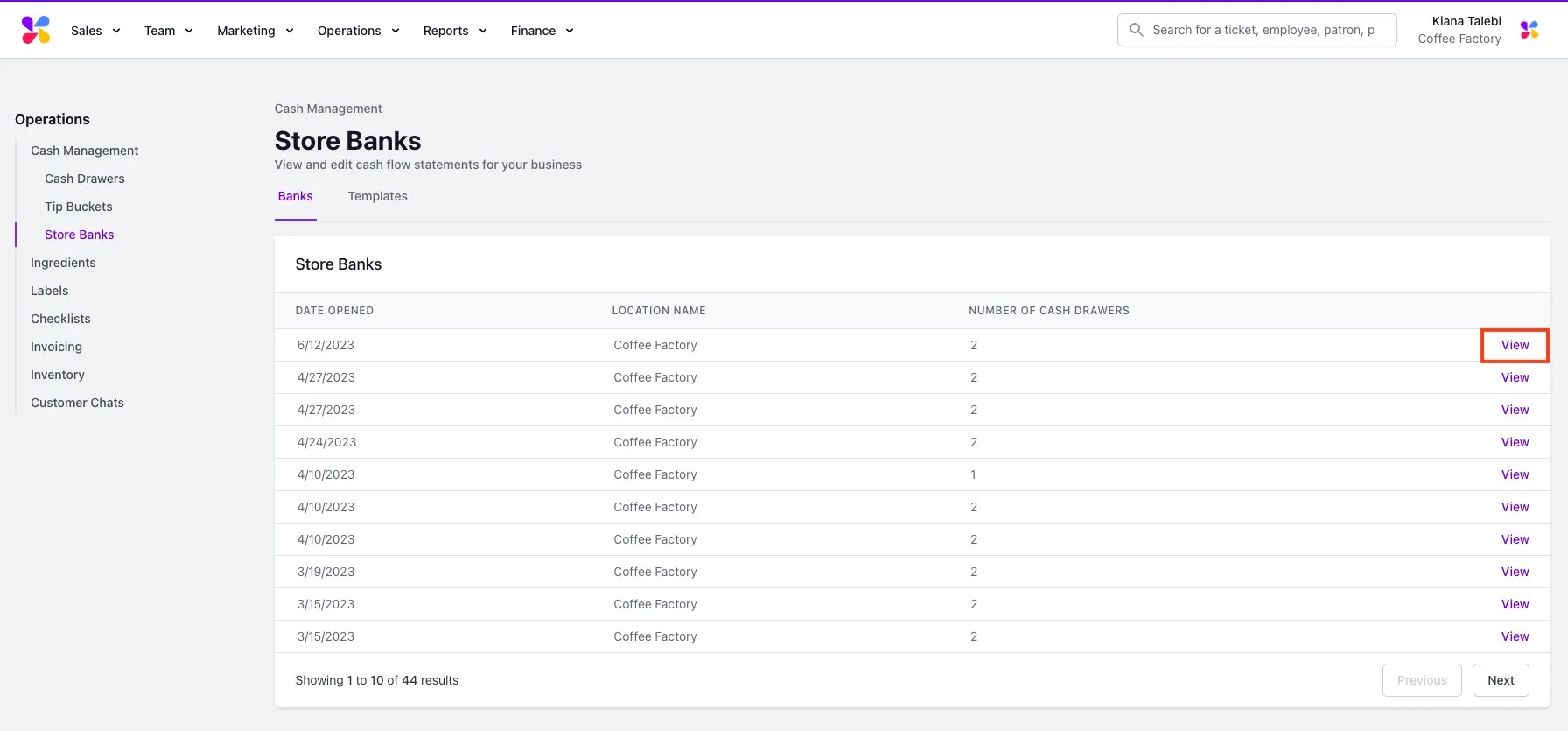Expand the Team dropdown menu
1568x731 pixels.
click(169, 31)
